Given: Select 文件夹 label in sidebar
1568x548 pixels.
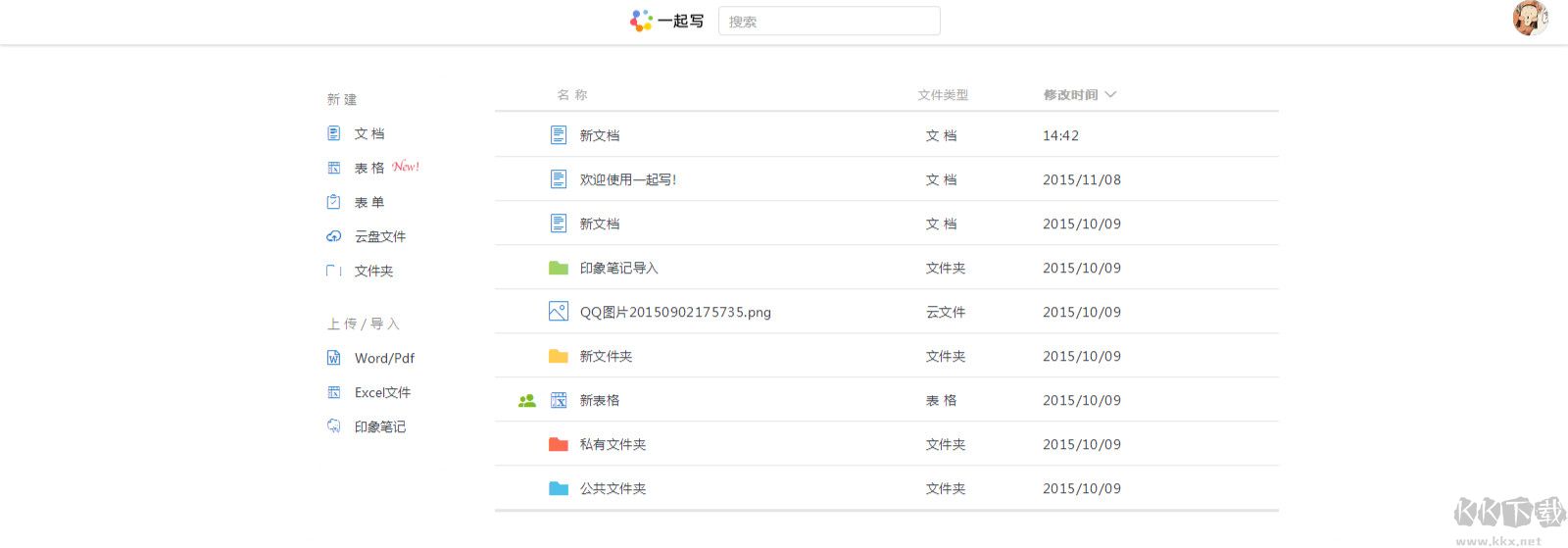Looking at the screenshot, I should (x=373, y=271).
